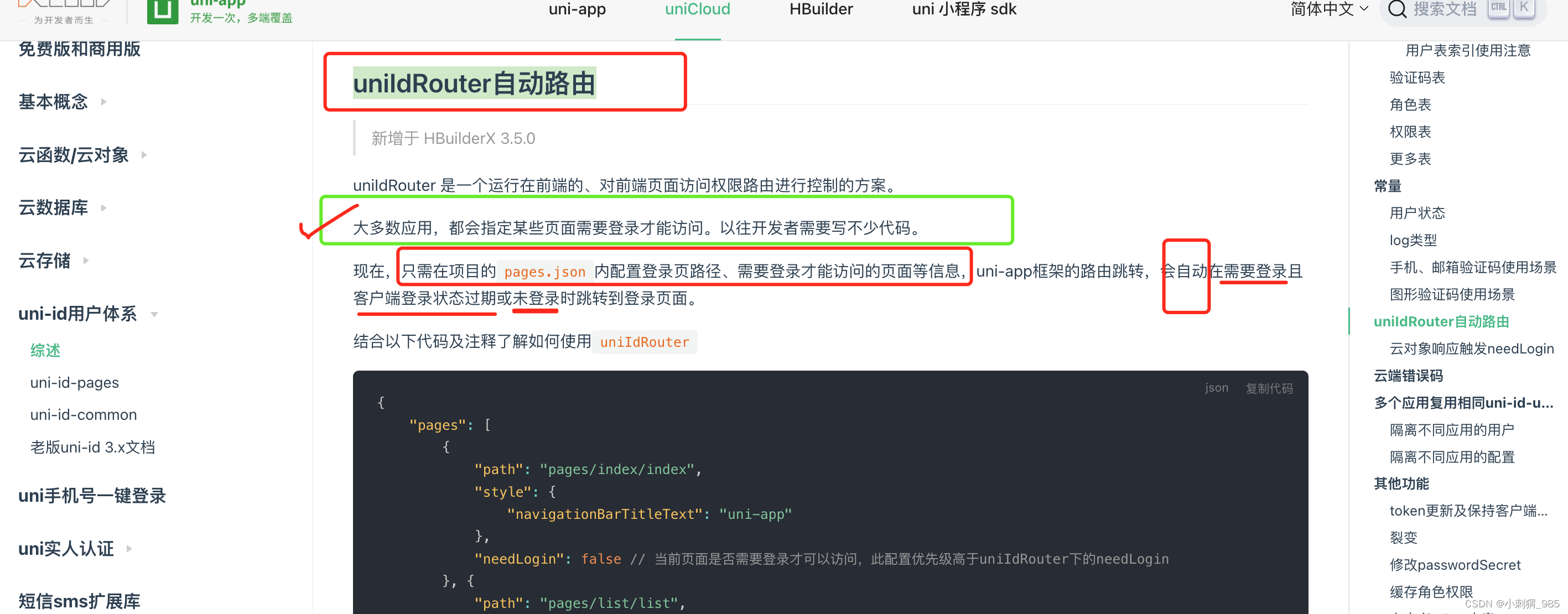Collapse the uni-id用户体系 sidebar section
Screen dimensions: 1568x614
click(89, 314)
